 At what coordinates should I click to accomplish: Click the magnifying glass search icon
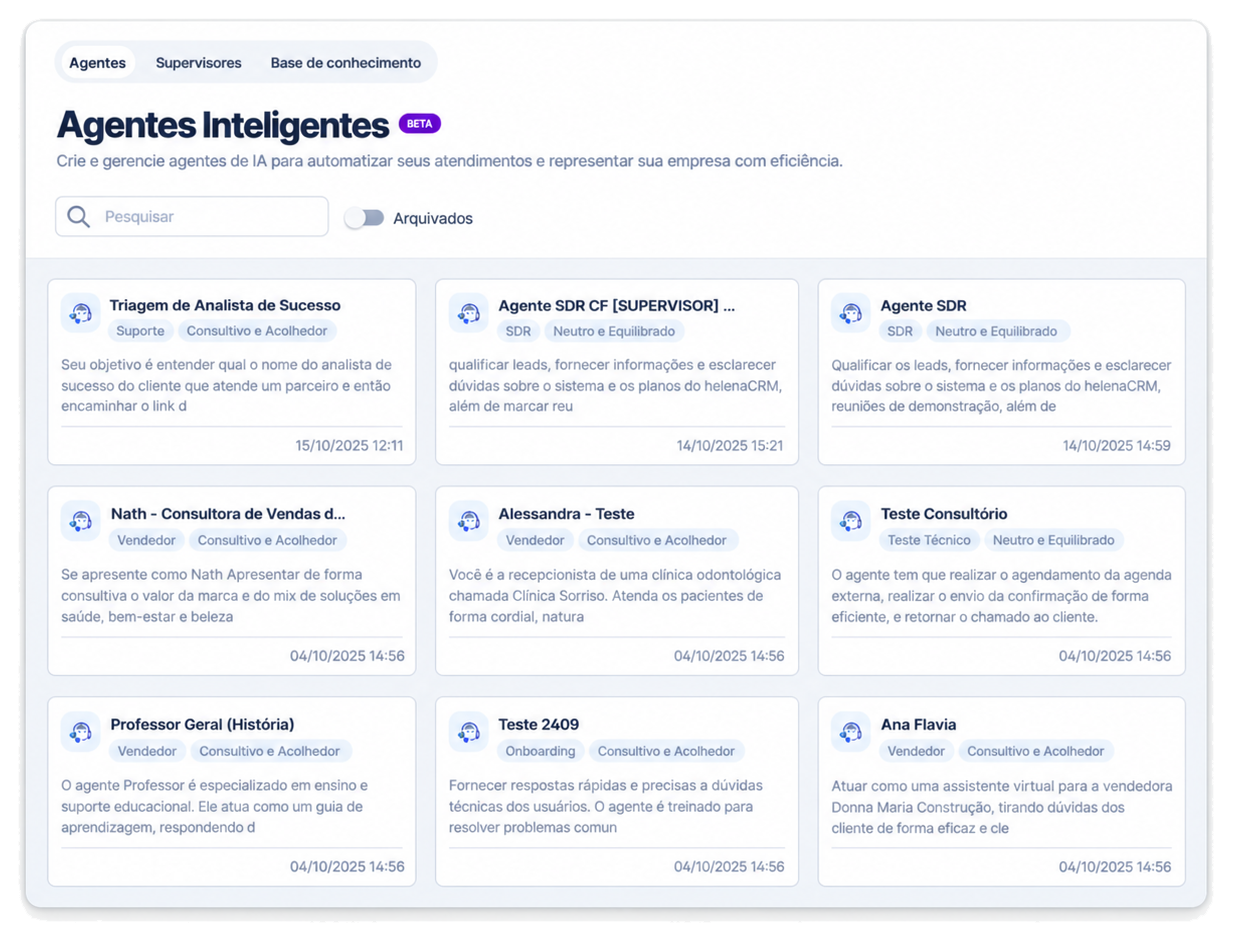79,216
